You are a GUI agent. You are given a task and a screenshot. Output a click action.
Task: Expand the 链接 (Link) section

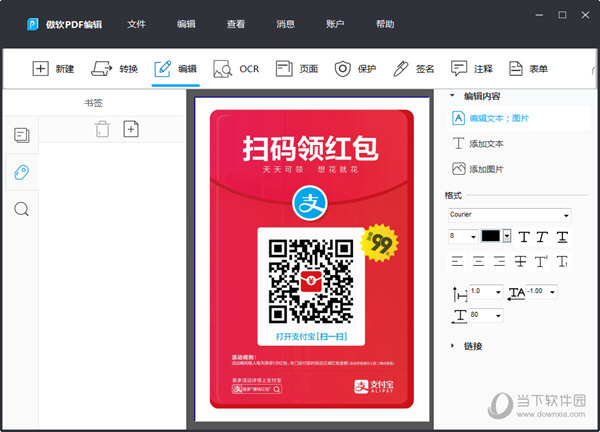coord(452,346)
